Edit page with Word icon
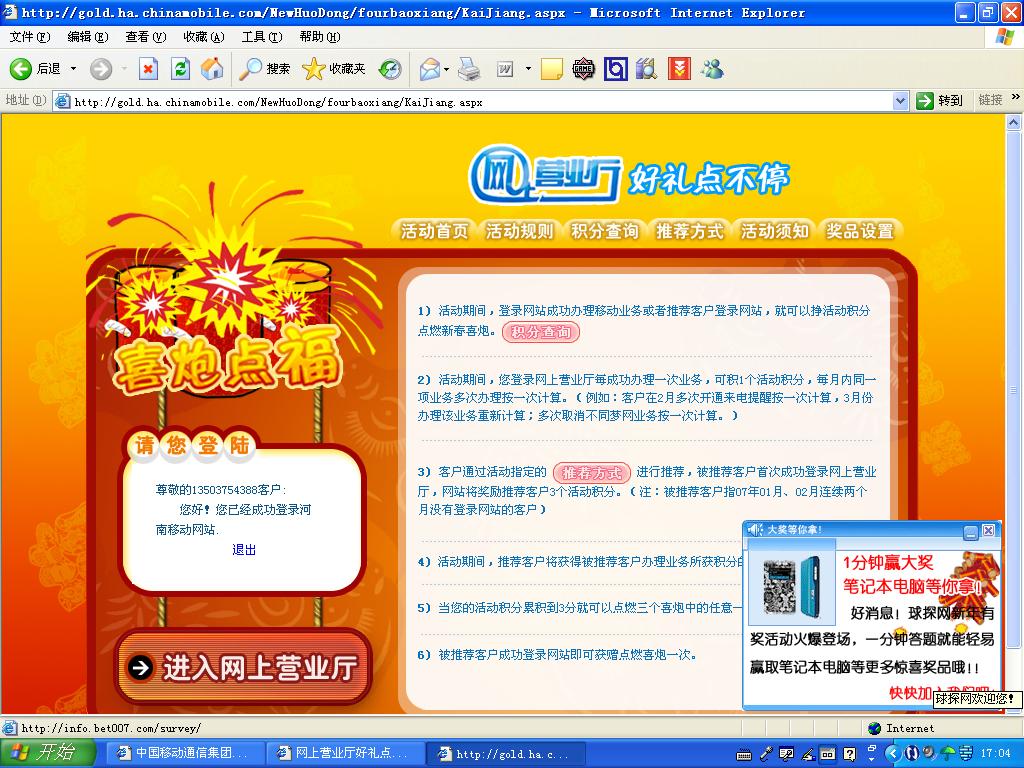Image resolution: width=1024 pixels, height=768 pixels. (505, 69)
